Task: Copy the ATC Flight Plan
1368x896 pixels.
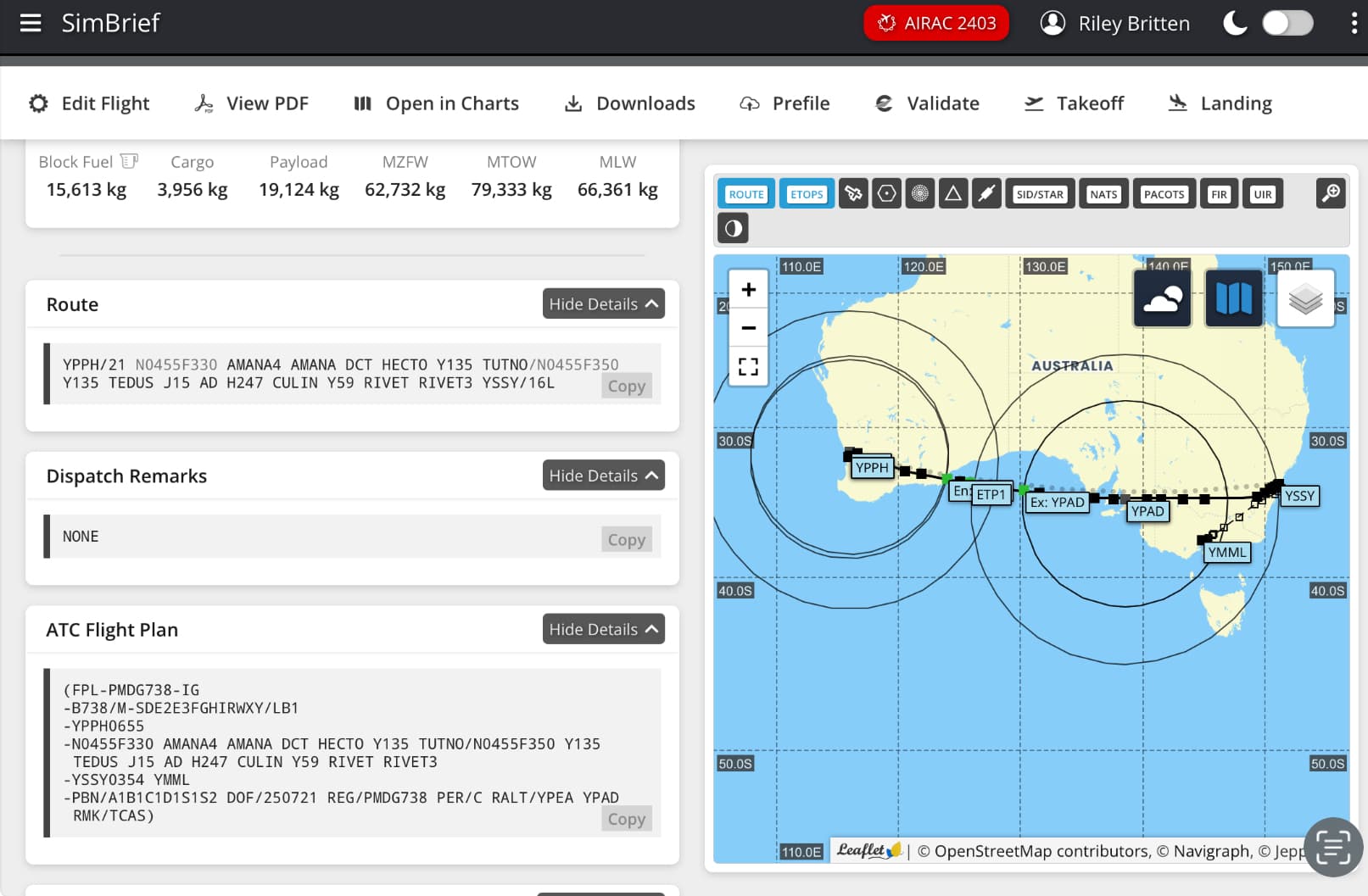Action: click(627, 819)
